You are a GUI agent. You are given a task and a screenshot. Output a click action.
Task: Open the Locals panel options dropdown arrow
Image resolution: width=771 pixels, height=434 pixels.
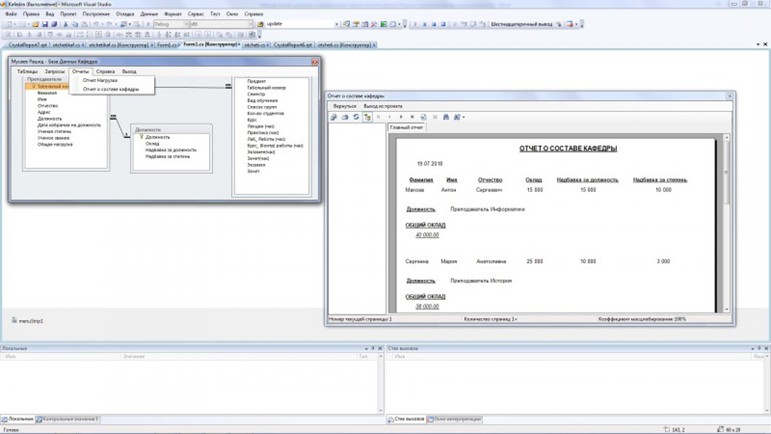coord(366,348)
